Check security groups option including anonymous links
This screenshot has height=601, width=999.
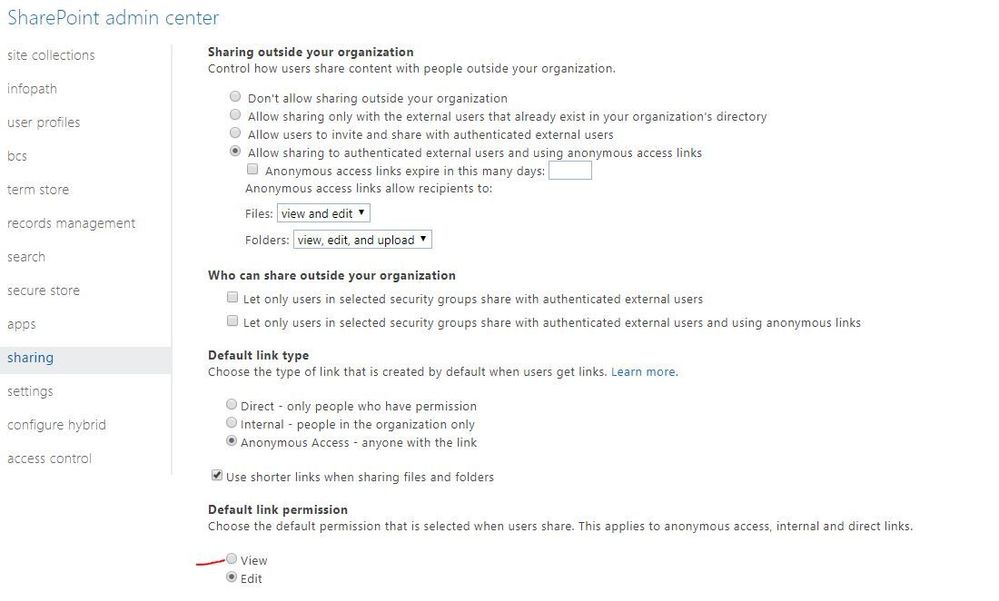233,322
